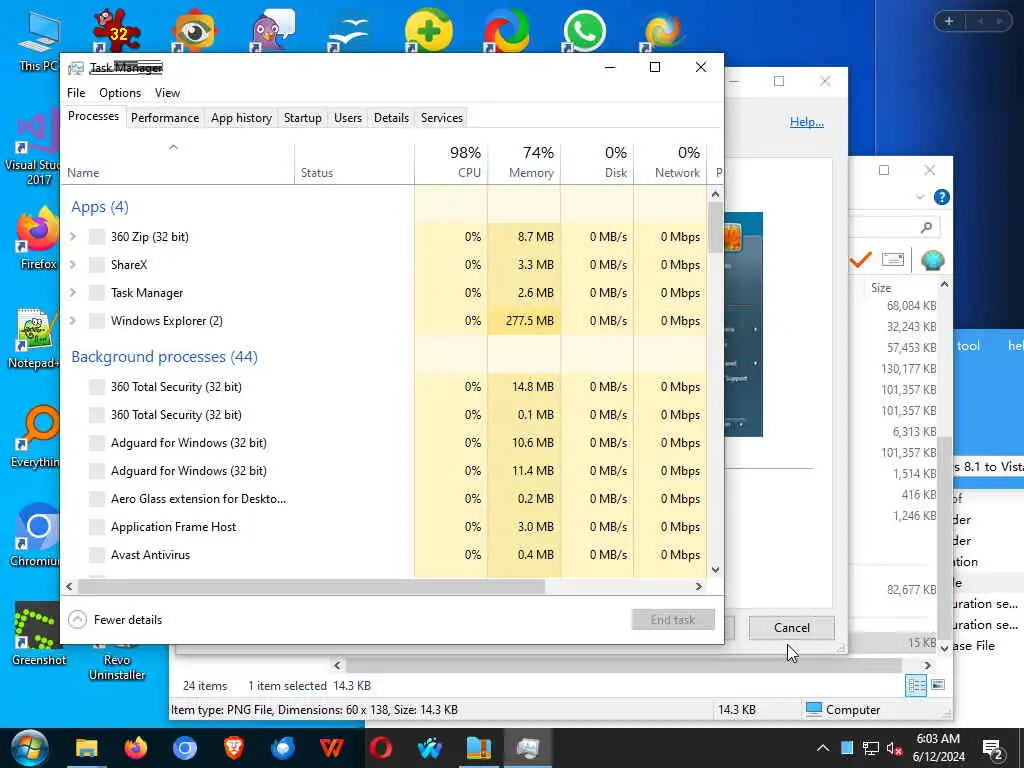Click the scroll-down arrow of the process list

pos(715,569)
